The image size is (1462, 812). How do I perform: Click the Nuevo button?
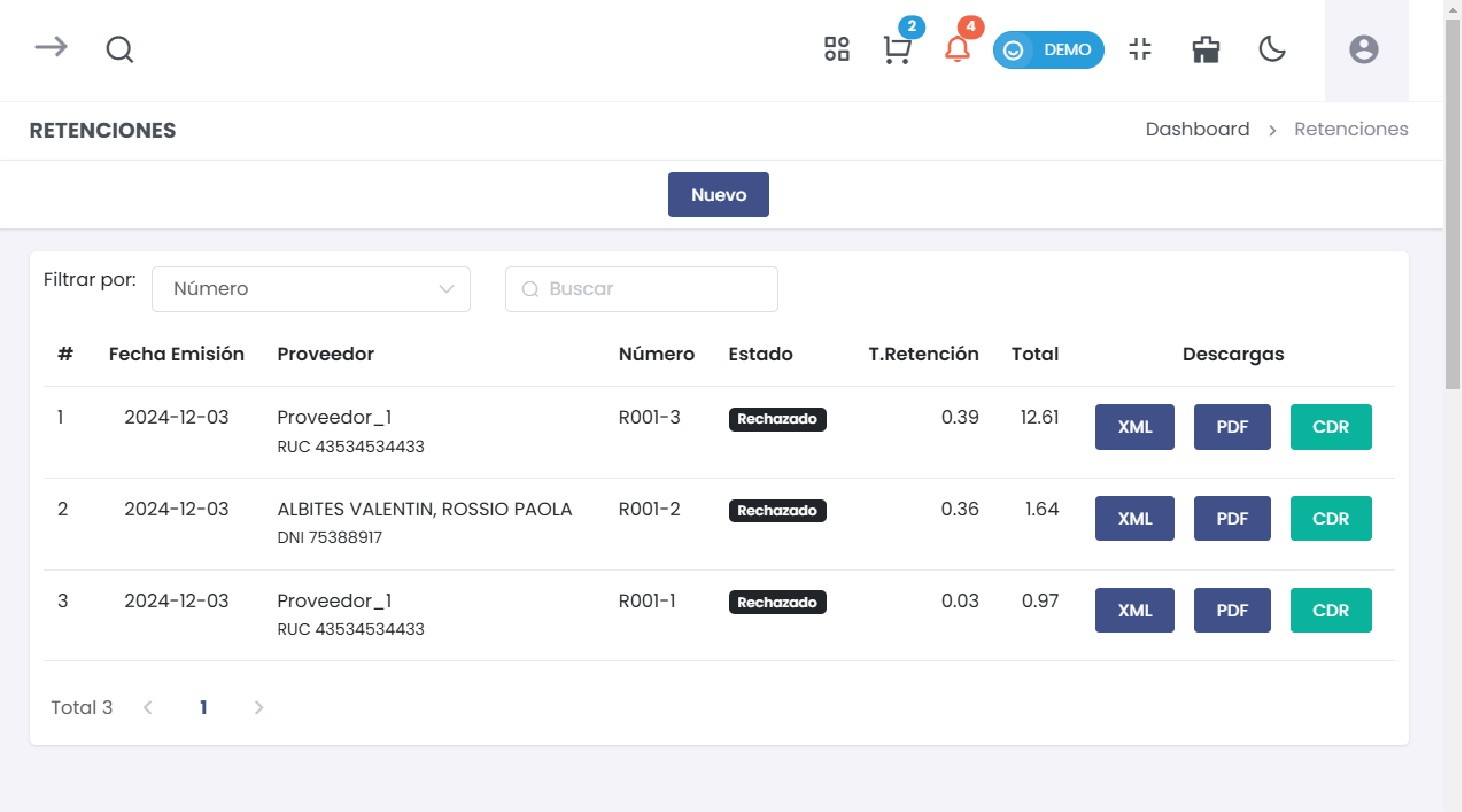pyautogui.click(x=718, y=195)
